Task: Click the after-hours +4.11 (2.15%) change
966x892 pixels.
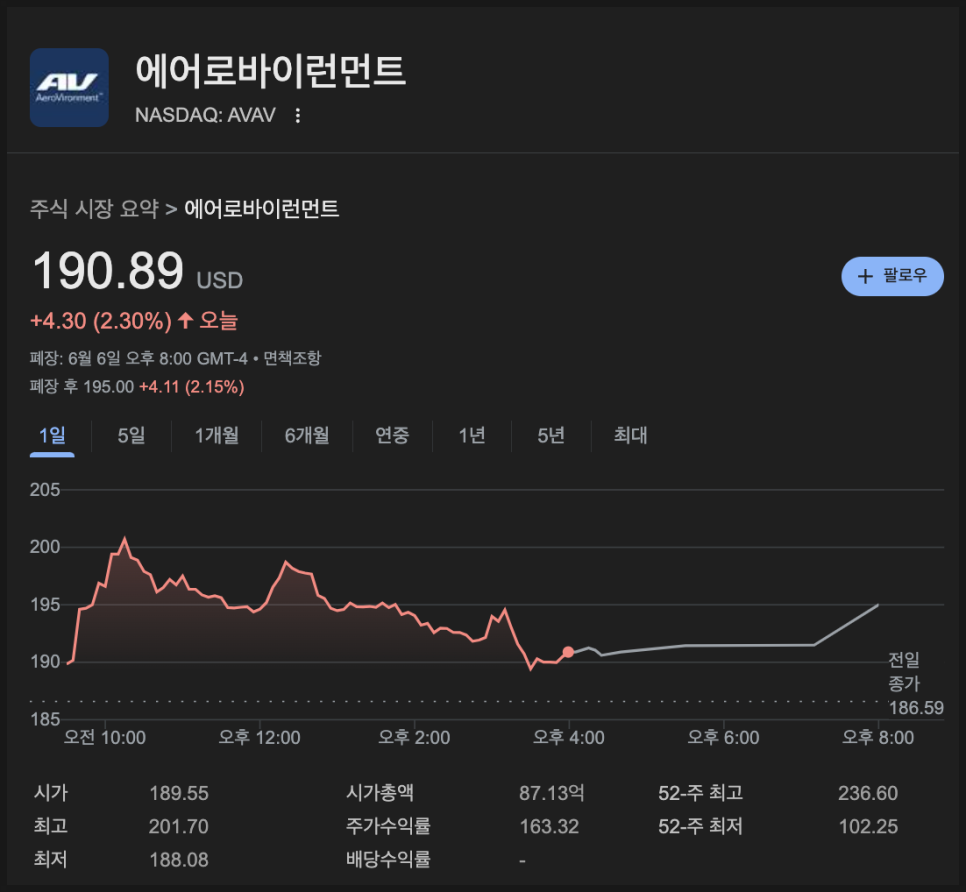Action: (192, 387)
